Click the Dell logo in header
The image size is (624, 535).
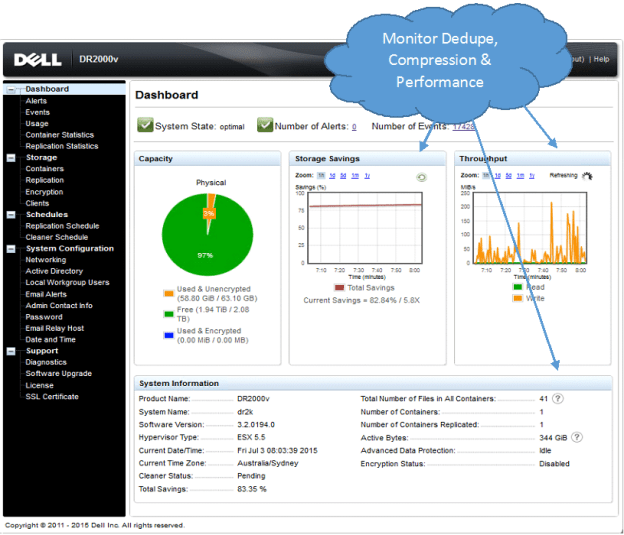coord(38,60)
